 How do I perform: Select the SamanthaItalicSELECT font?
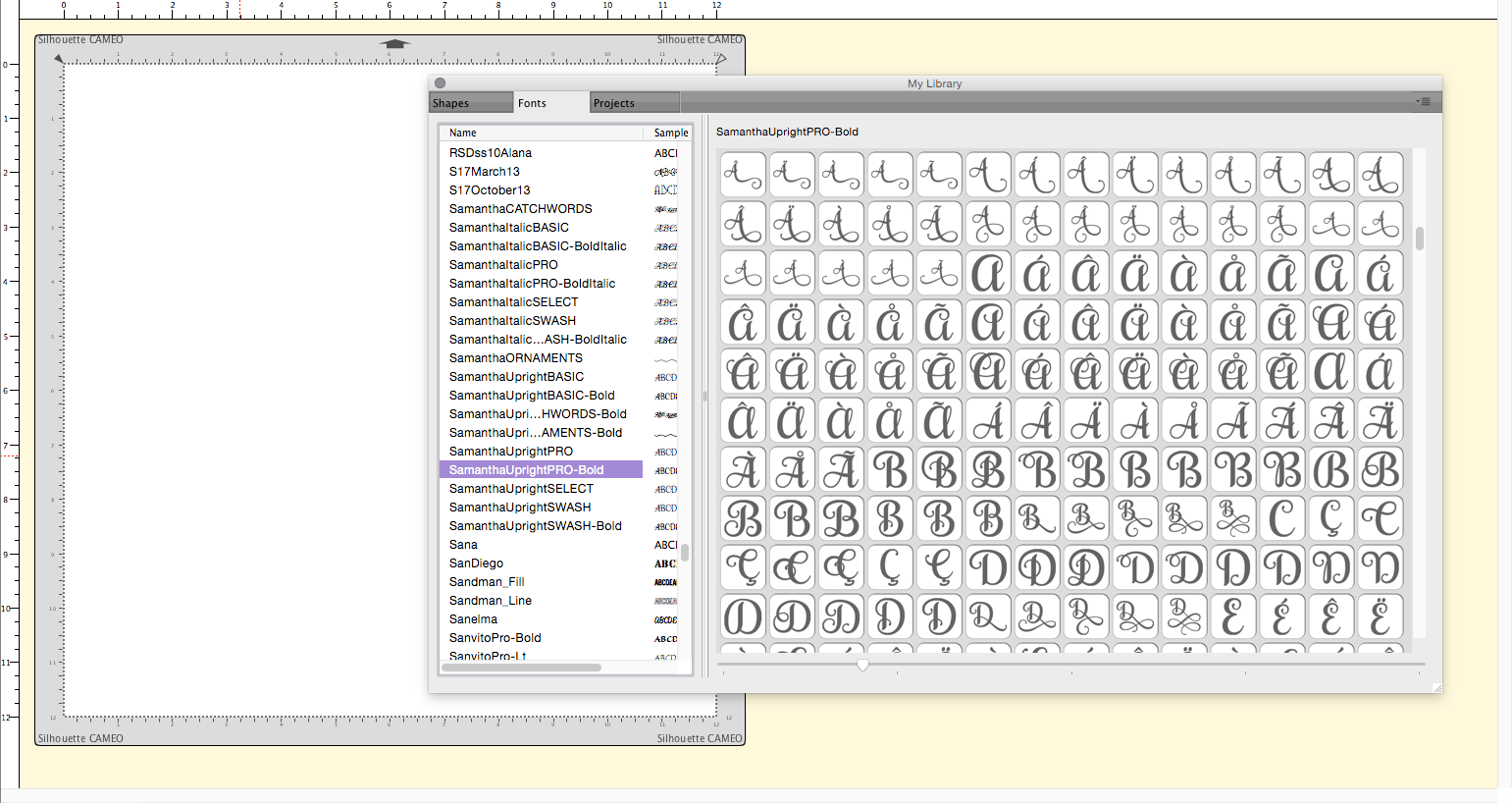[x=559, y=302]
